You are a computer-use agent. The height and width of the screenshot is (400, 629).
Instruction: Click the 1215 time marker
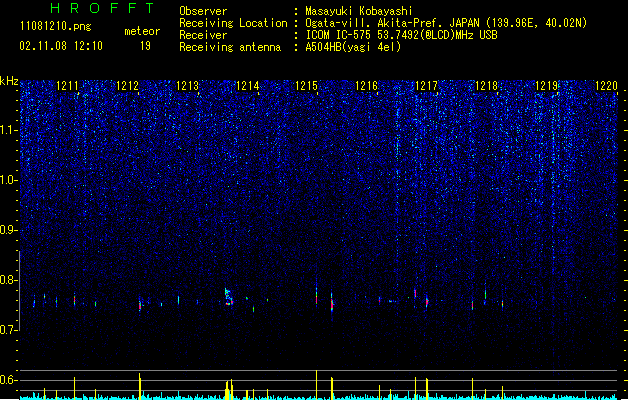tap(306, 86)
